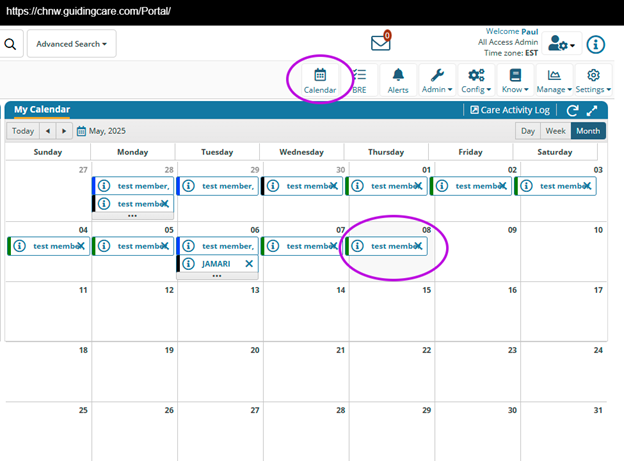Open the Care Activity Log link
The width and height of the screenshot is (624, 461).
510,111
